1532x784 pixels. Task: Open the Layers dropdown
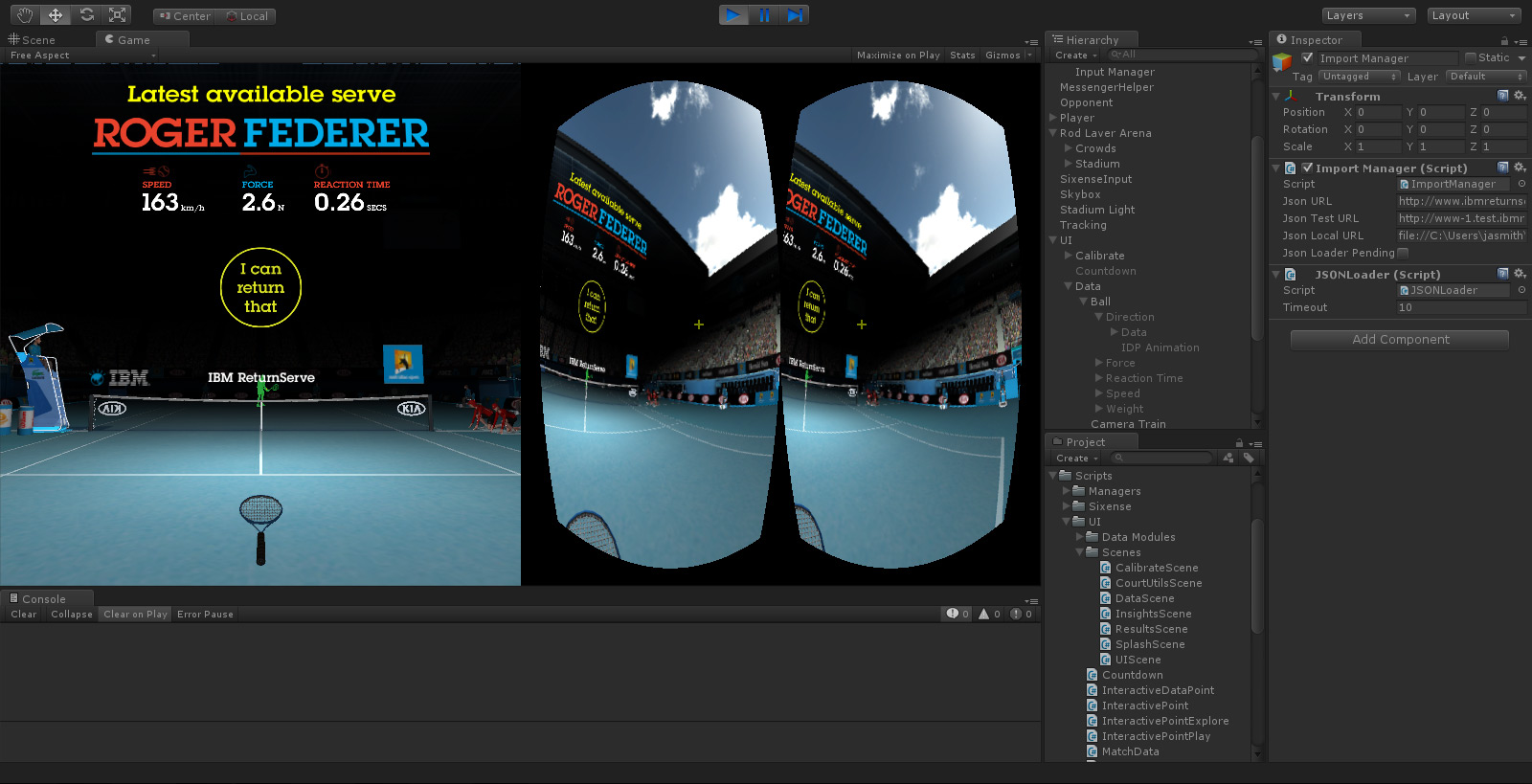tap(1368, 15)
